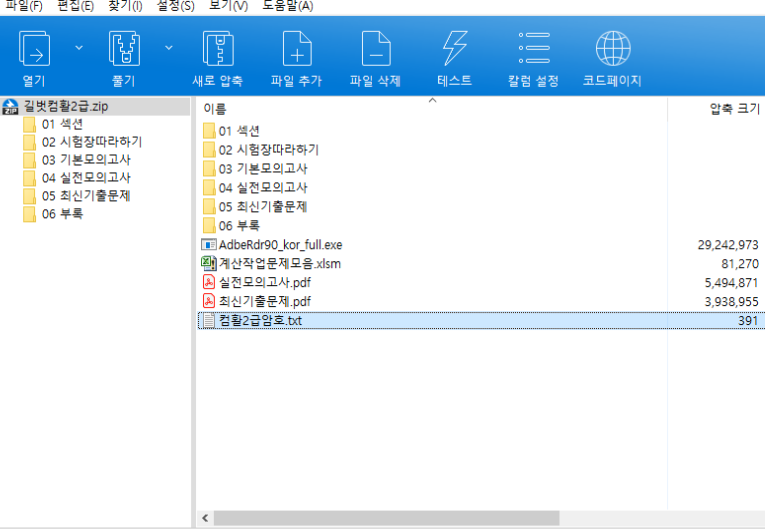The width and height of the screenshot is (765, 529).
Task: Click the 01 섹션 folder icon in file list
Action: [209, 131]
